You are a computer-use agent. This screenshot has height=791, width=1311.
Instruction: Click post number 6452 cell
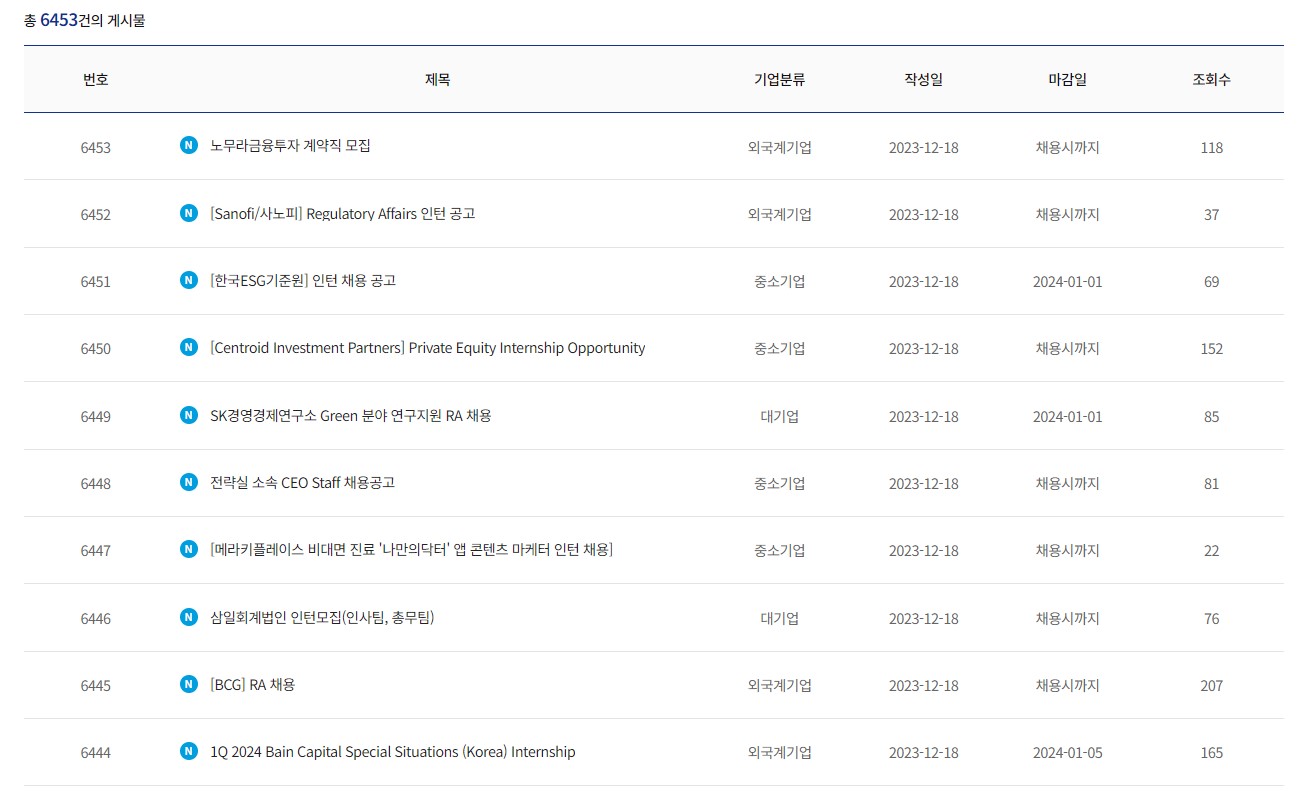tap(96, 215)
